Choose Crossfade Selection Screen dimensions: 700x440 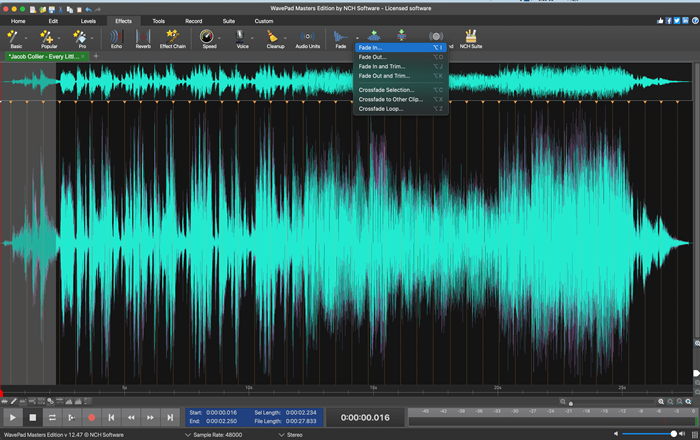(401, 90)
